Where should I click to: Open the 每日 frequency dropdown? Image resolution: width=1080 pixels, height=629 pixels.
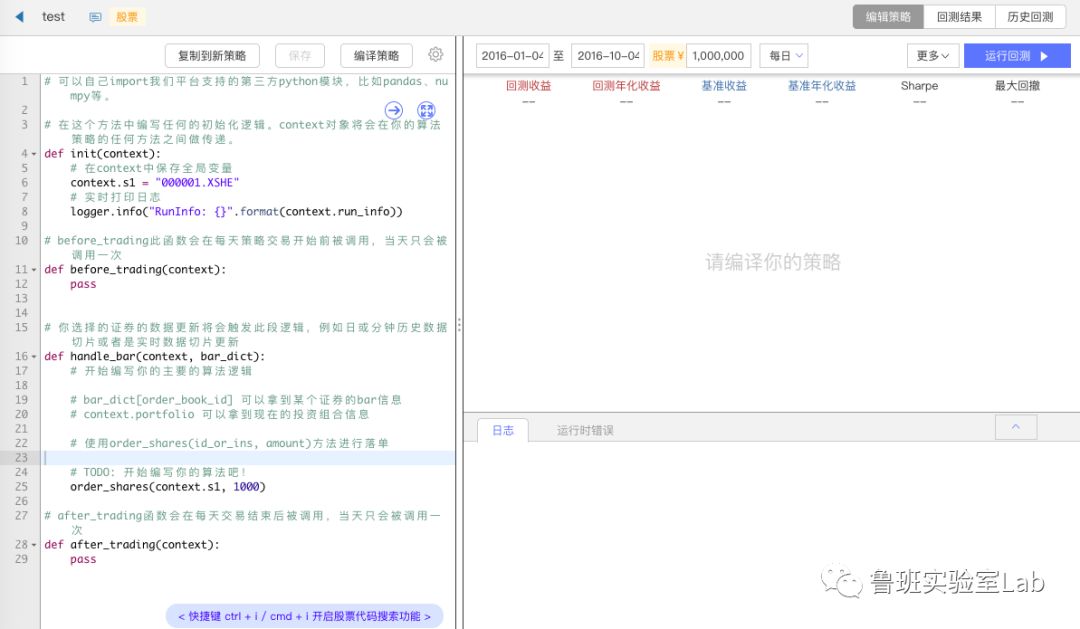coord(784,56)
